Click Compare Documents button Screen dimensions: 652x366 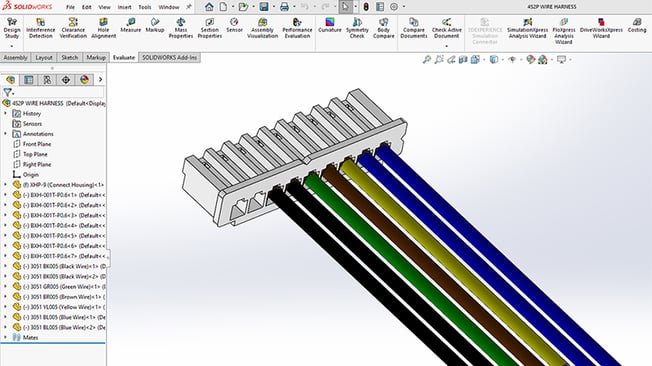[x=413, y=28]
